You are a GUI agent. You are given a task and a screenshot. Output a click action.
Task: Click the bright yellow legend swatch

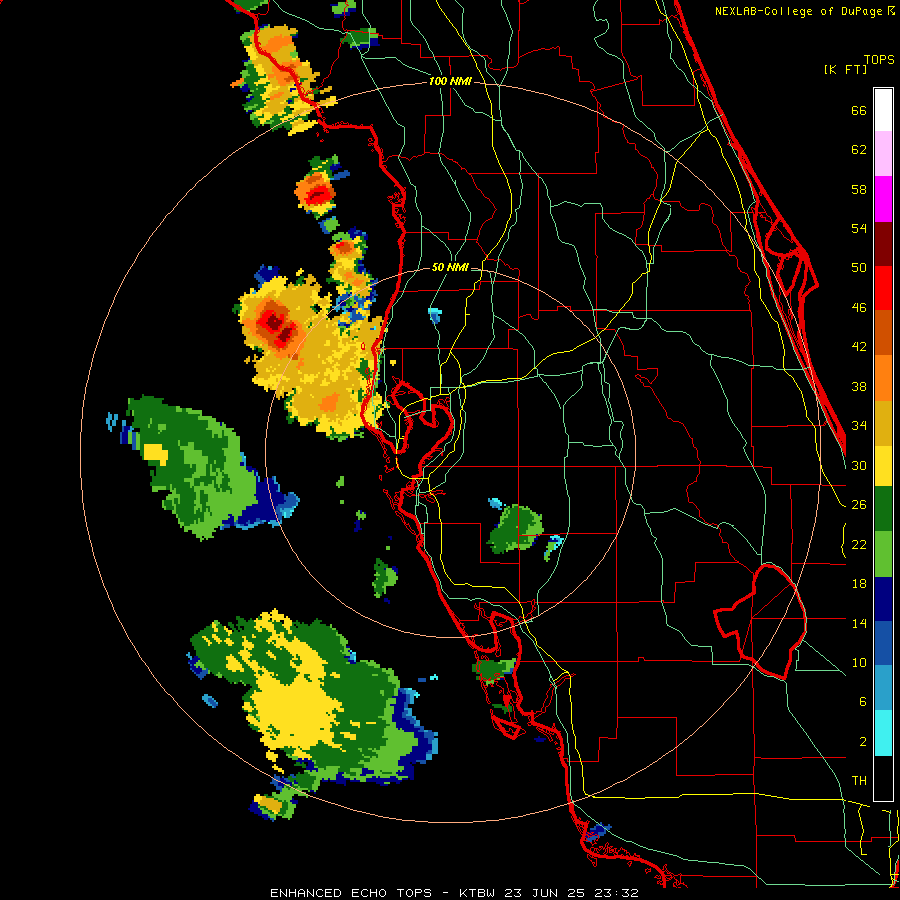[883, 465]
